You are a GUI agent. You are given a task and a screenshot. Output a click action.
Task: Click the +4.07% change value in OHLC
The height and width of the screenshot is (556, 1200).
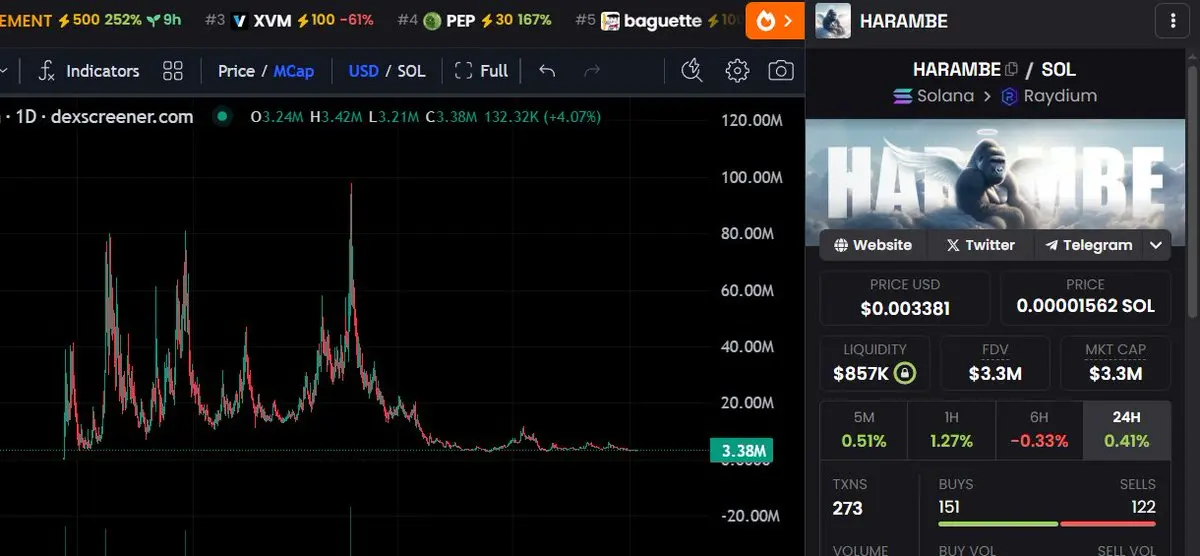[x=570, y=117]
